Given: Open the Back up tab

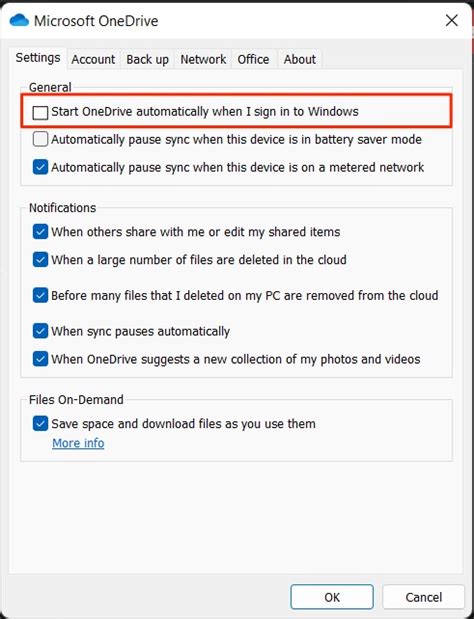Looking at the screenshot, I should click(x=147, y=59).
